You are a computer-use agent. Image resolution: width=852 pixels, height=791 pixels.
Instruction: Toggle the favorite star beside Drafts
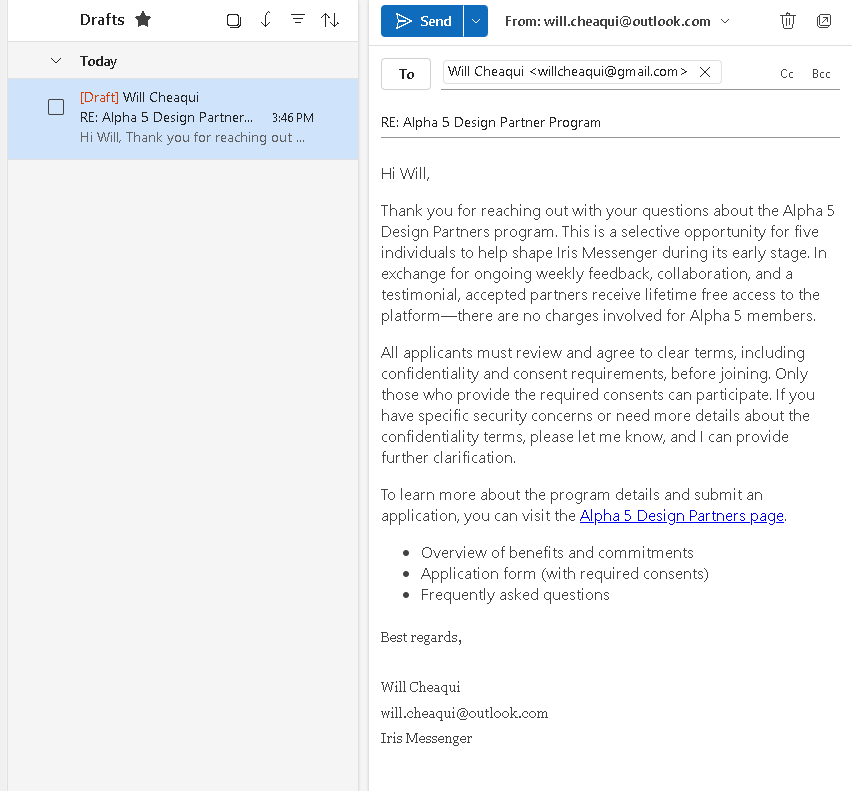pyautogui.click(x=143, y=20)
